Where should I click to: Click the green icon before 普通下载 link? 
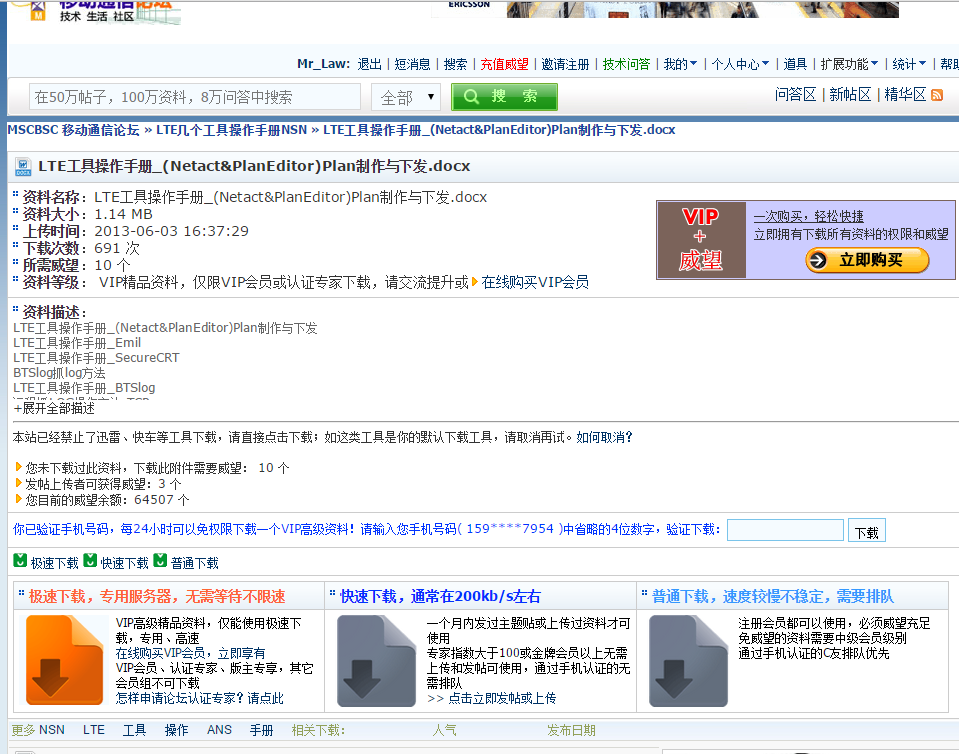[160, 560]
